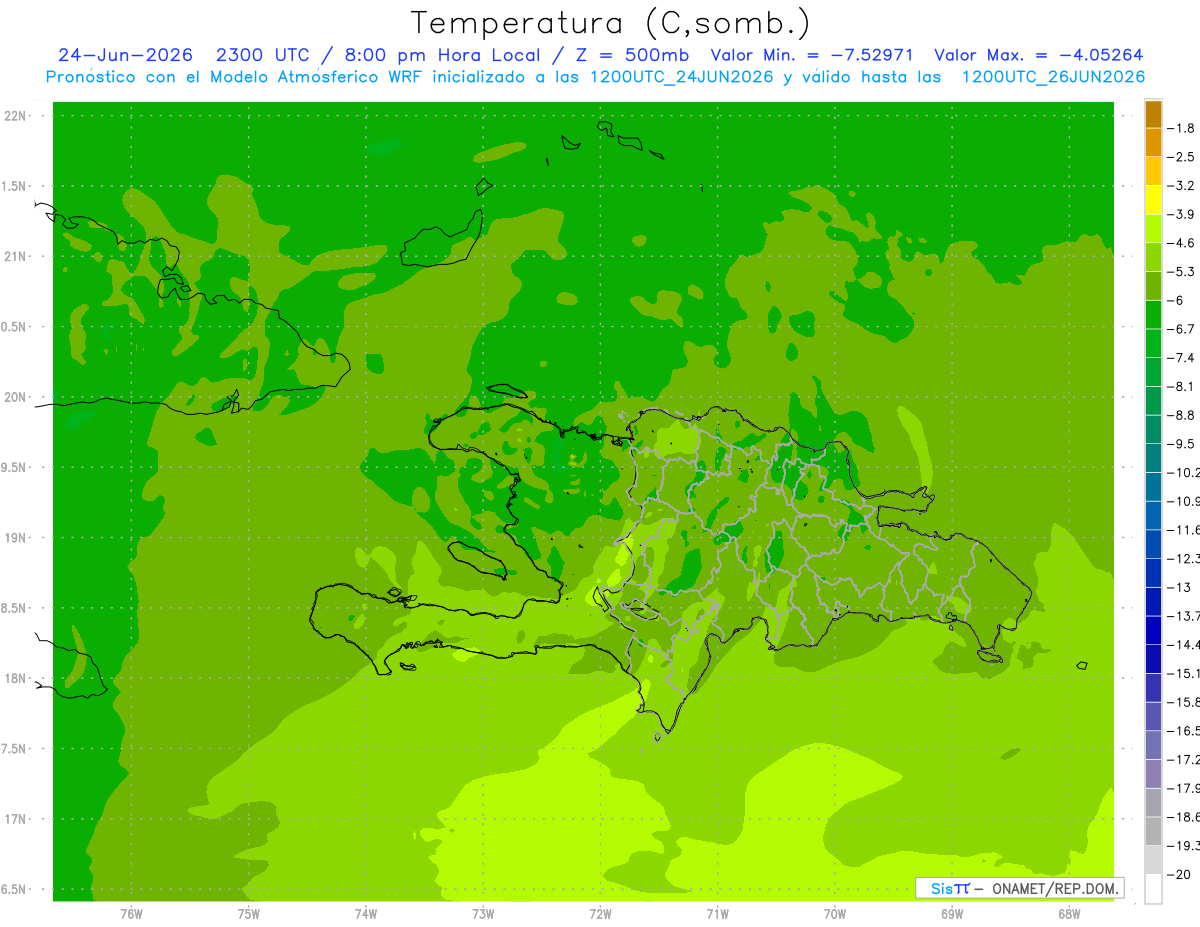Click the '-8.8' colorbar value
Viewport: 1200px width, 927px height.
coord(1181,415)
